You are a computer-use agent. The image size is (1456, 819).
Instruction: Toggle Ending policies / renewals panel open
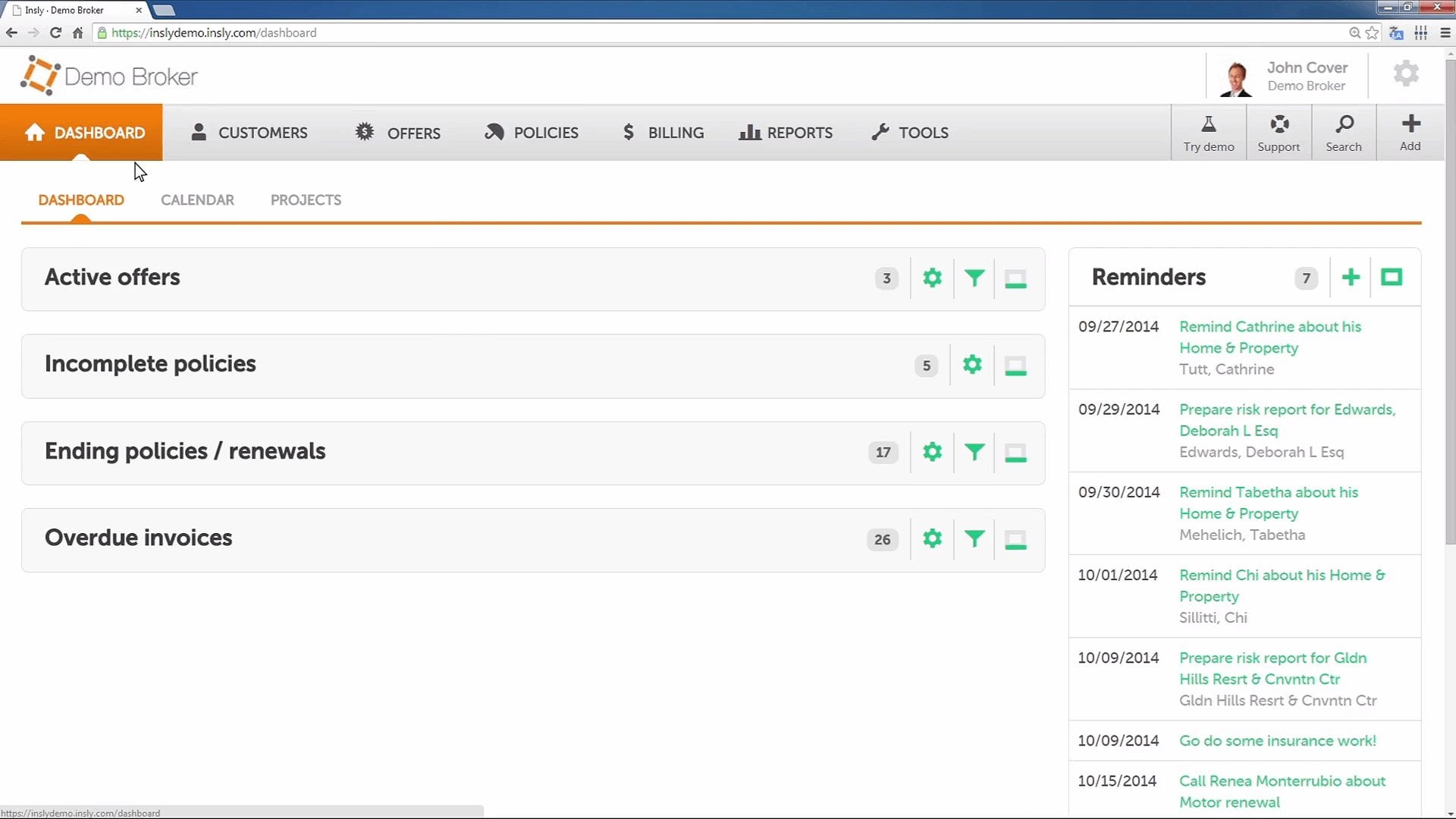click(x=1015, y=453)
